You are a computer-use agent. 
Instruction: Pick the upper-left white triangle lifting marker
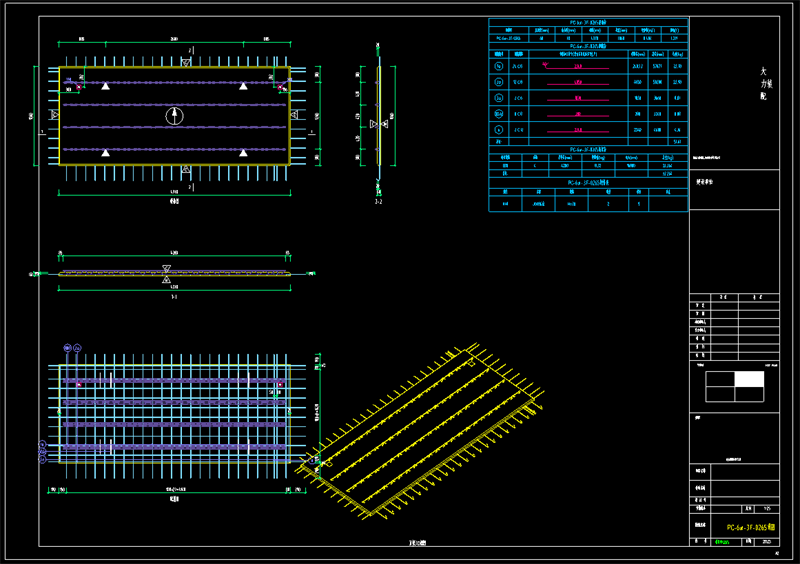[x=106, y=86]
